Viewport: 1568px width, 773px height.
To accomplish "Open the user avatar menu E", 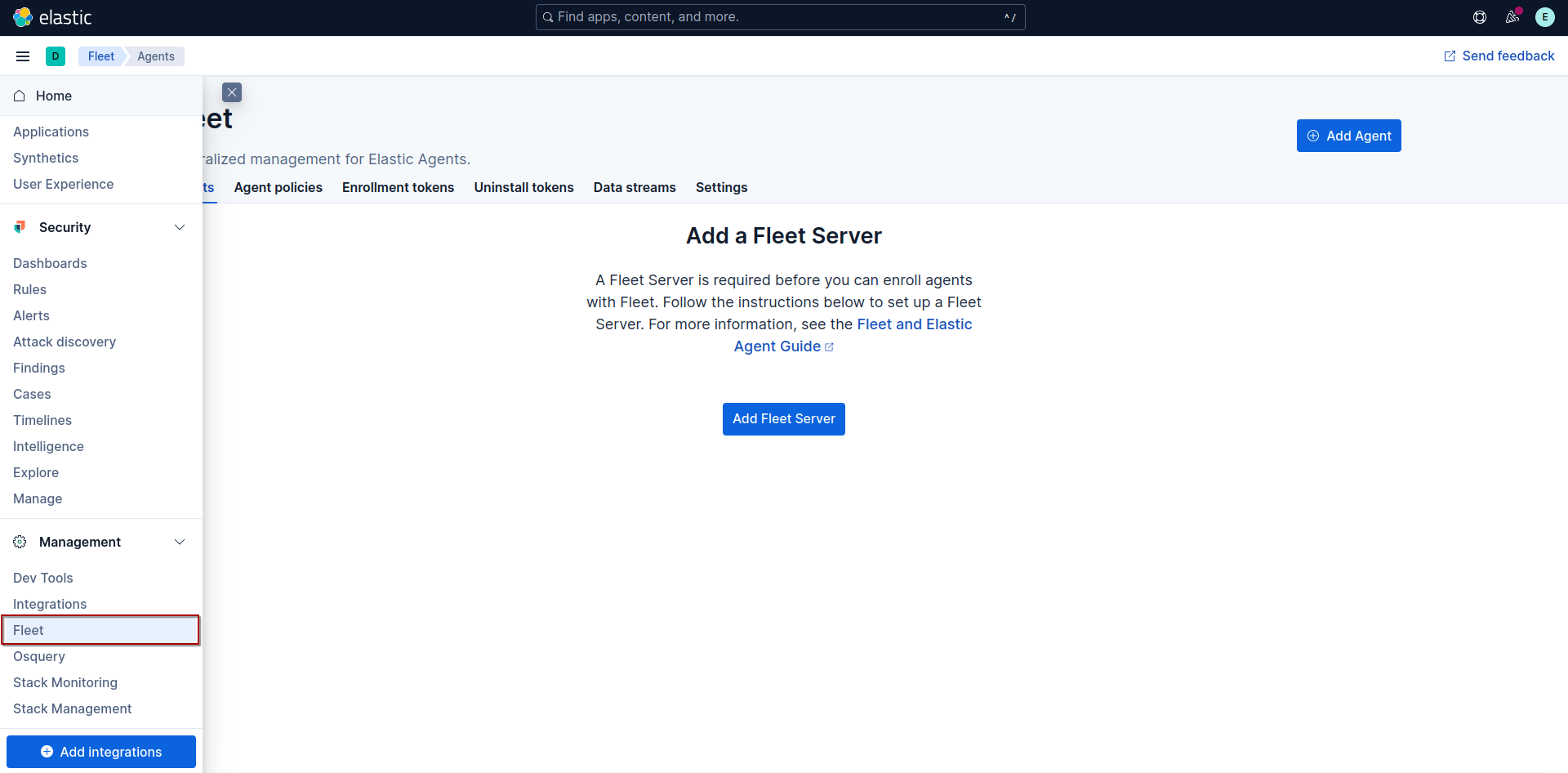I will [x=1545, y=17].
